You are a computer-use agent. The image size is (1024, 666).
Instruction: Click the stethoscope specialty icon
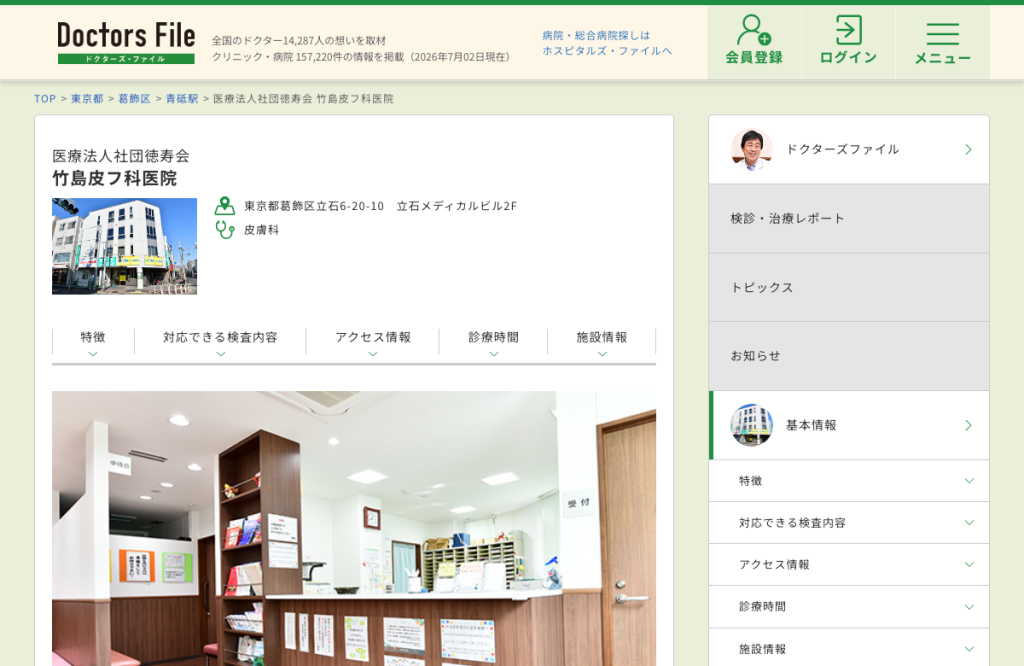tap(225, 230)
